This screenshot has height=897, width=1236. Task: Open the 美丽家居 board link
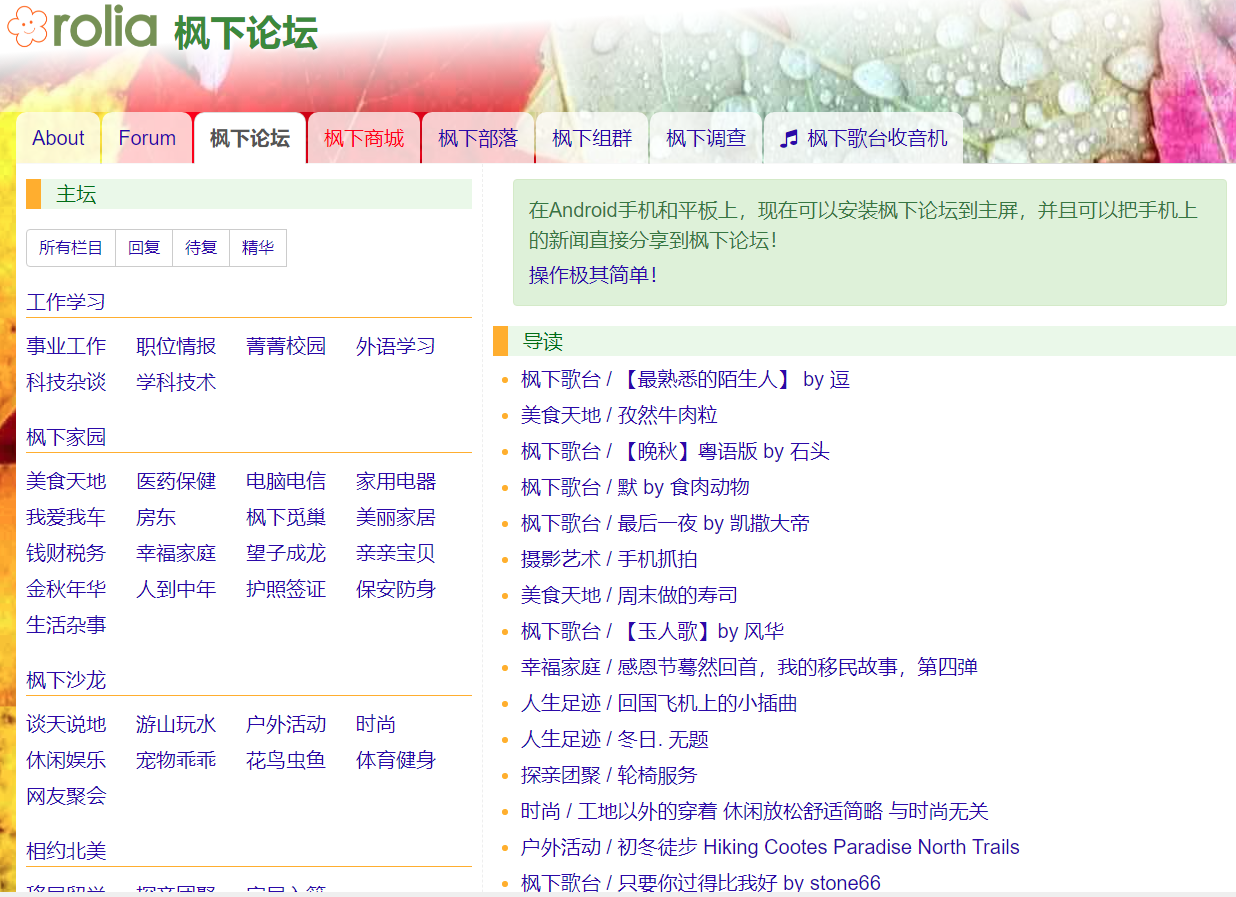pos(396,517)
